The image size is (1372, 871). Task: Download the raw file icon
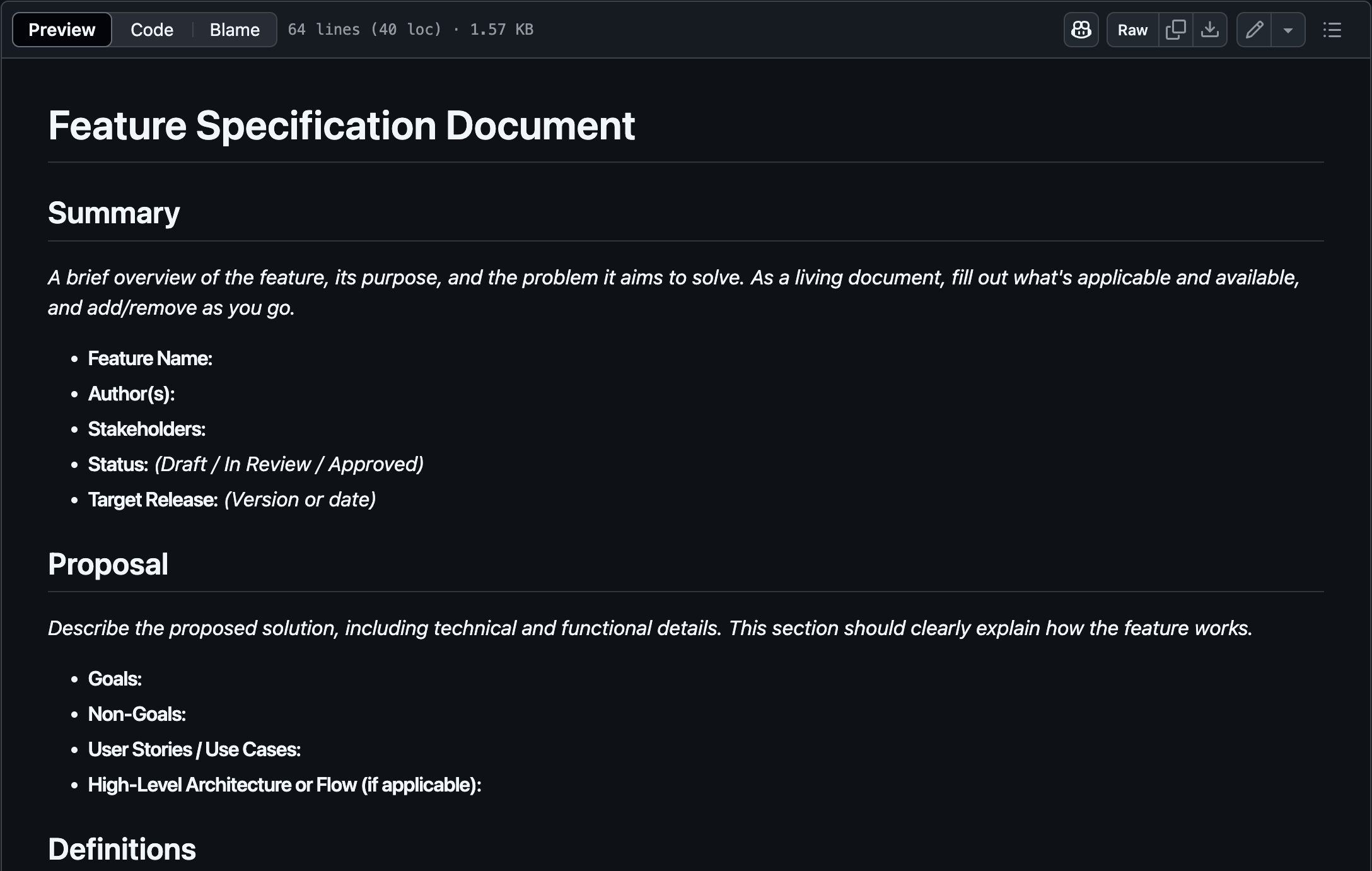pyautogui.click(x=1209, y=30)
